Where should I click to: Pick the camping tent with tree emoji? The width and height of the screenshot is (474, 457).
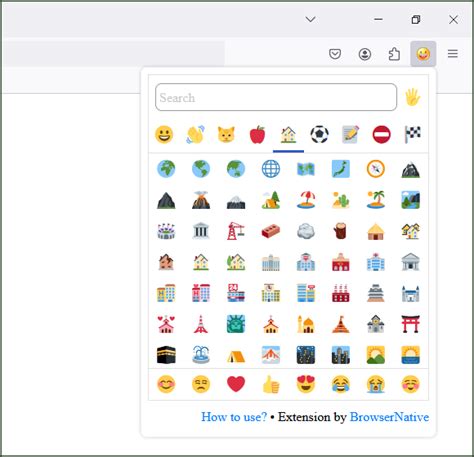tap(271, 200)
